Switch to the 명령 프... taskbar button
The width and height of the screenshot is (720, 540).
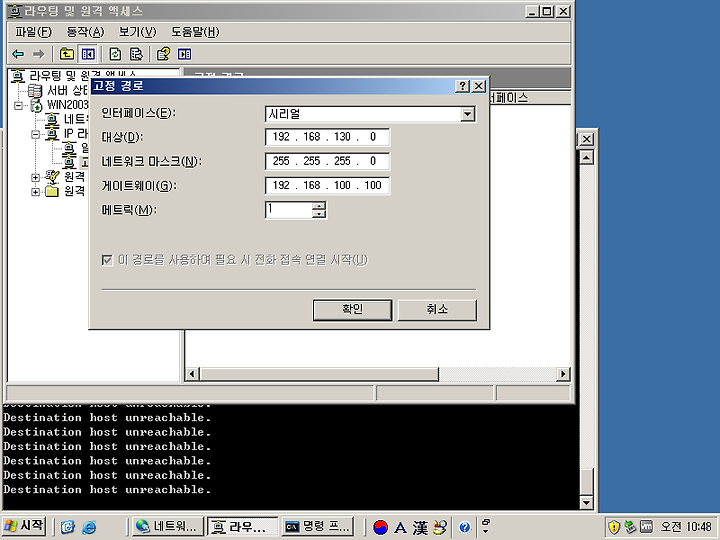pyautogui.click(x=319, y=527)
